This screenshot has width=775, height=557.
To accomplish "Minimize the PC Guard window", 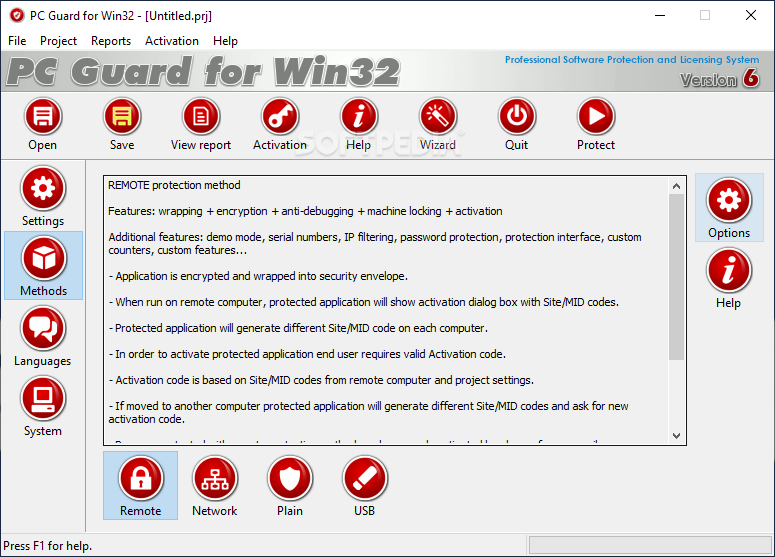I will click(660, 15).
